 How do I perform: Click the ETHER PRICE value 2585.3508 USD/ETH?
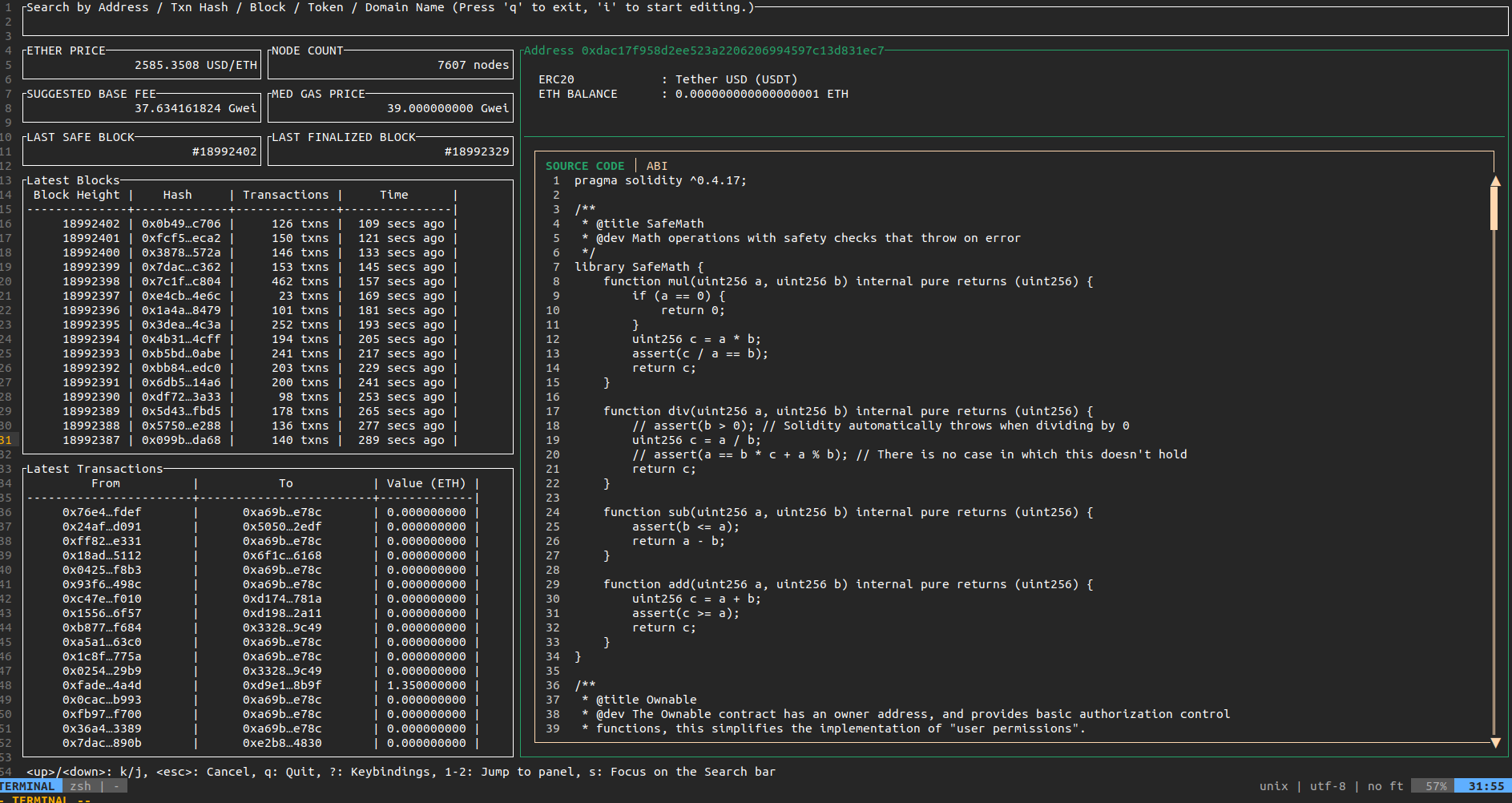(x=196, y=65)
